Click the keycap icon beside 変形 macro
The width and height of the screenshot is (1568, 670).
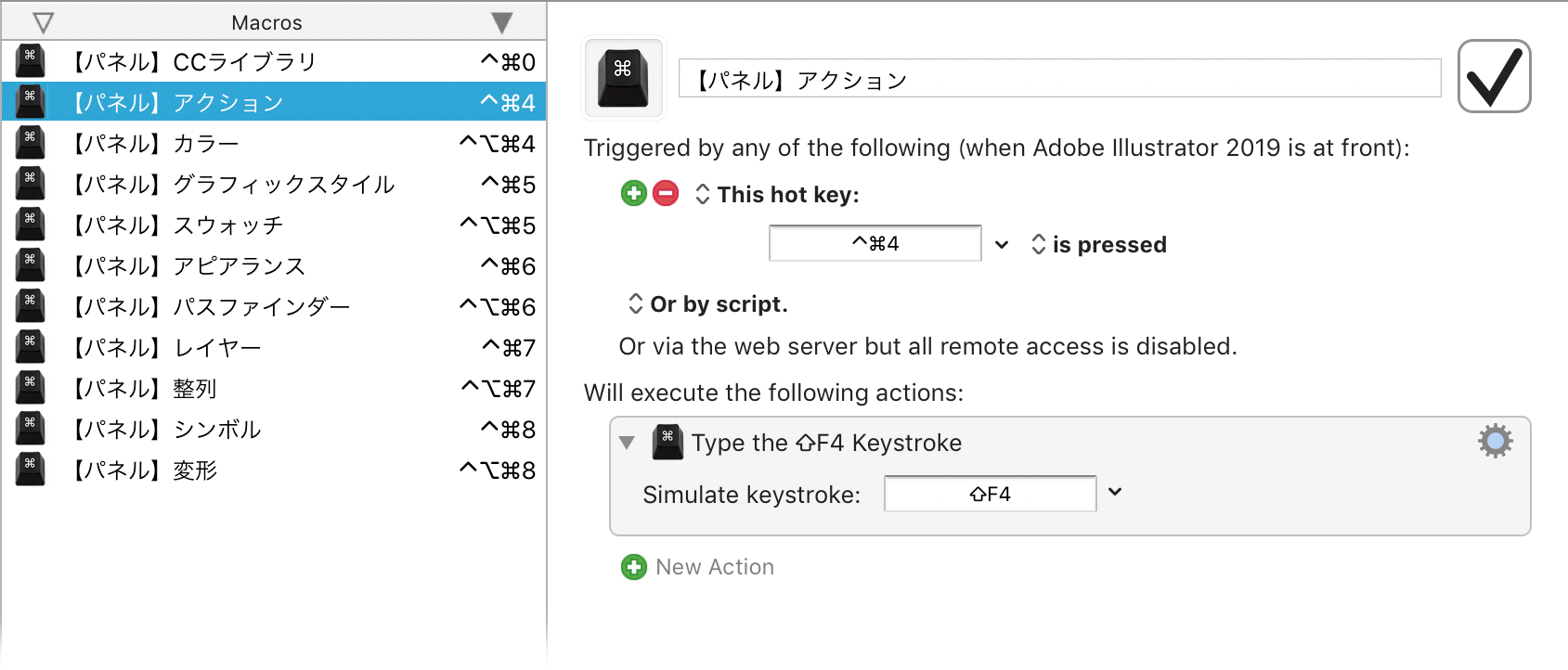point(30,470)
